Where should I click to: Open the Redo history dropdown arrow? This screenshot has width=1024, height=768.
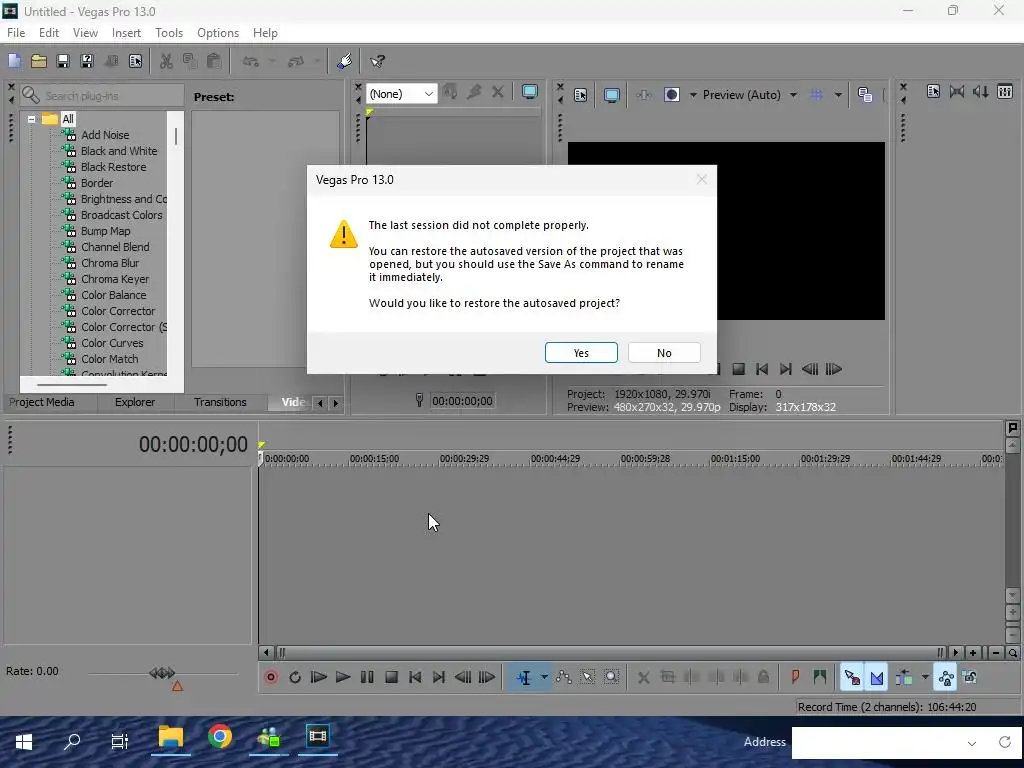click(x=317, y=61)
